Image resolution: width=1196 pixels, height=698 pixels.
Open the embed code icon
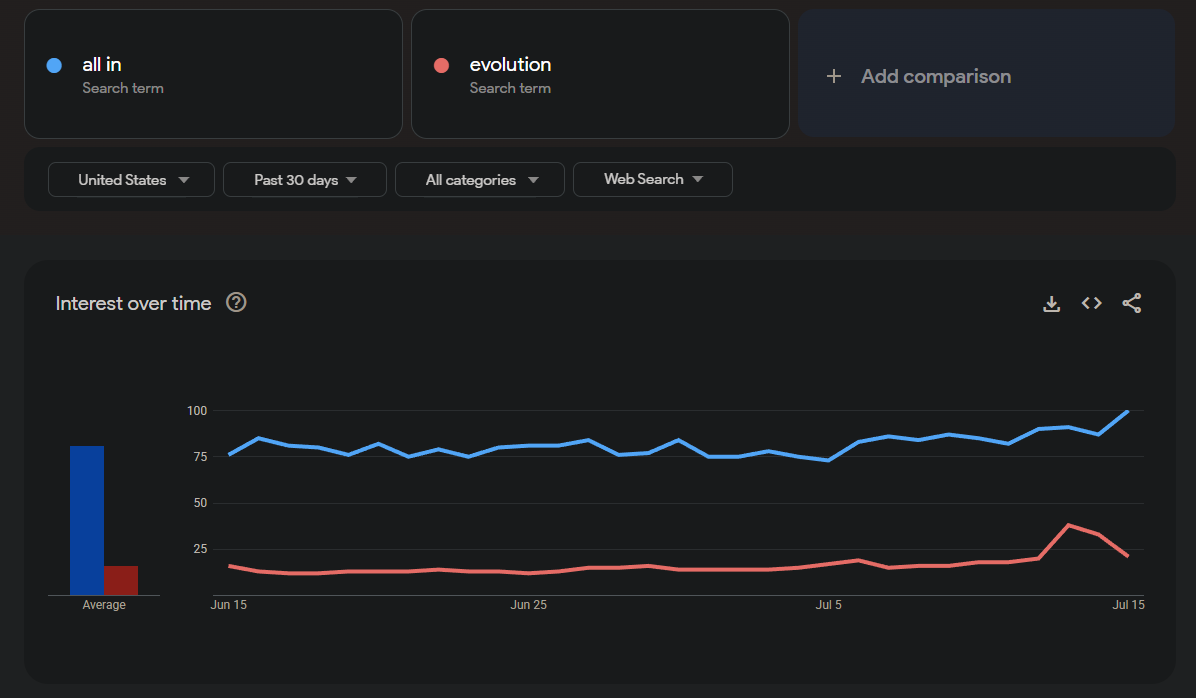pyautogui.click(x=1092, y=304)
